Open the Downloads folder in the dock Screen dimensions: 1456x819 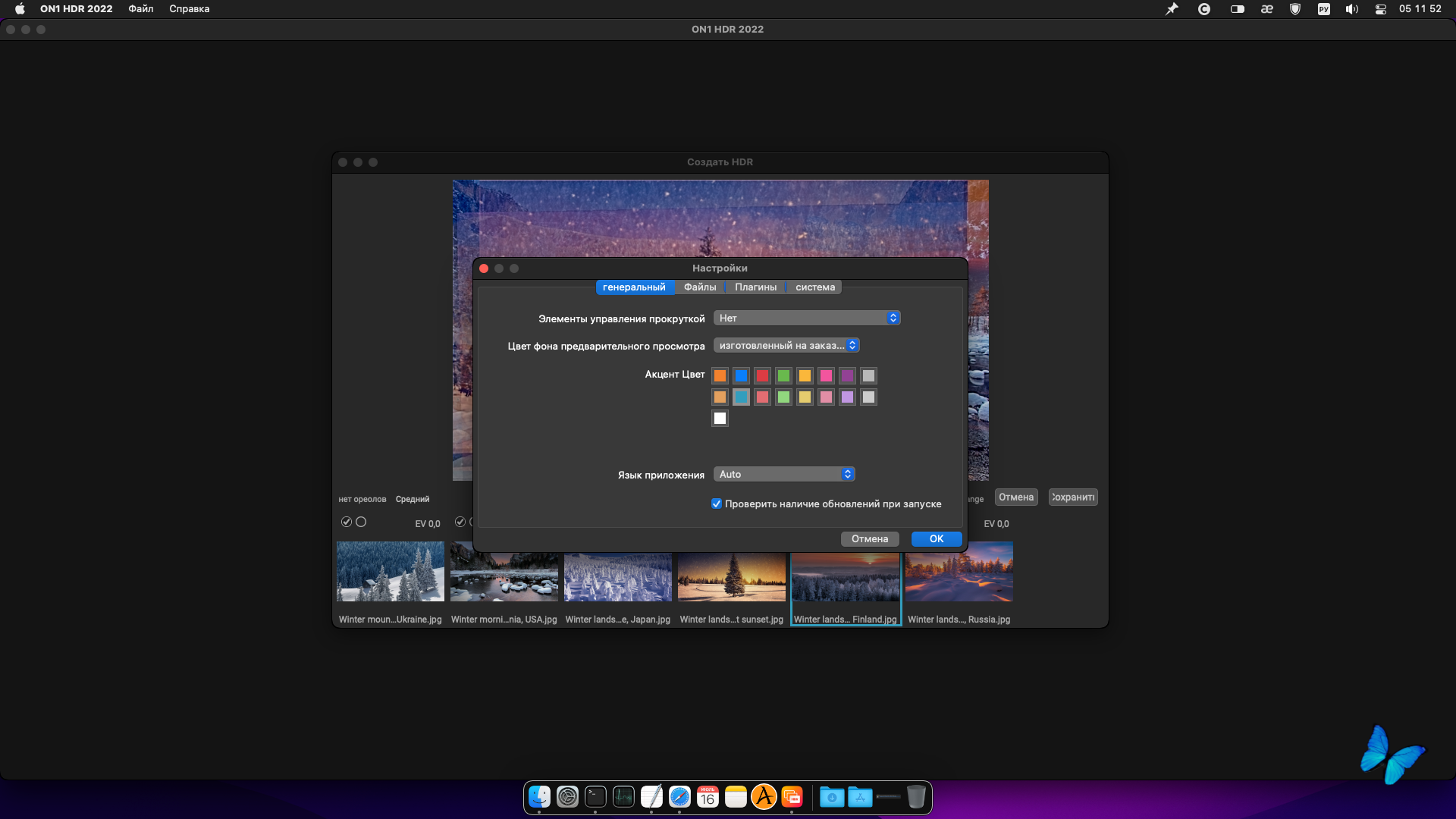(832, 797)
